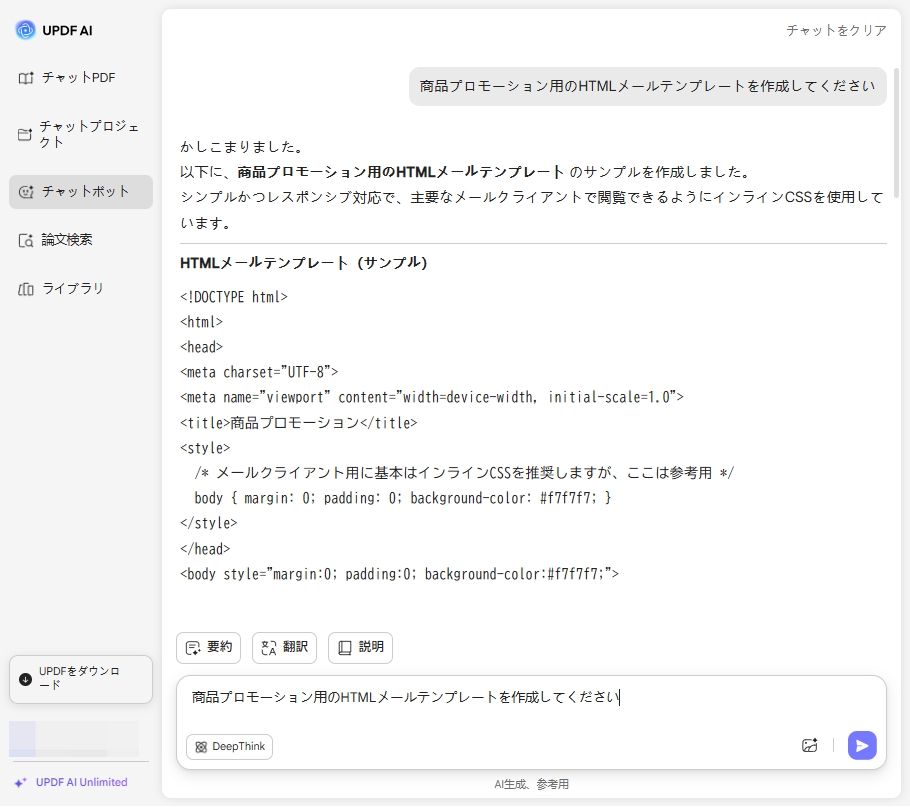Click the 翻訳 translate button
910x807 pixels.
pyautogui.click(x=284, y=647)
